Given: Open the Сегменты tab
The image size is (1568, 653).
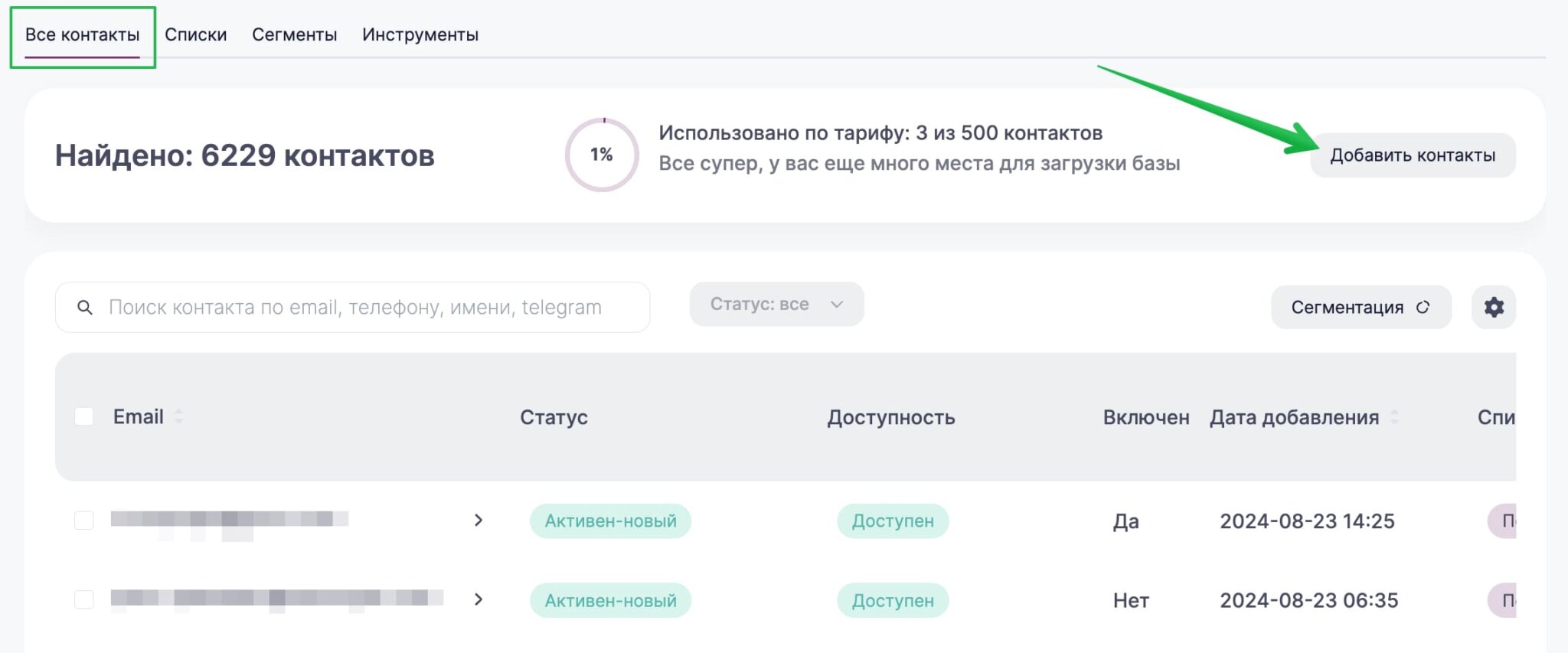Looking at the screenshot, I should [295, 34].
